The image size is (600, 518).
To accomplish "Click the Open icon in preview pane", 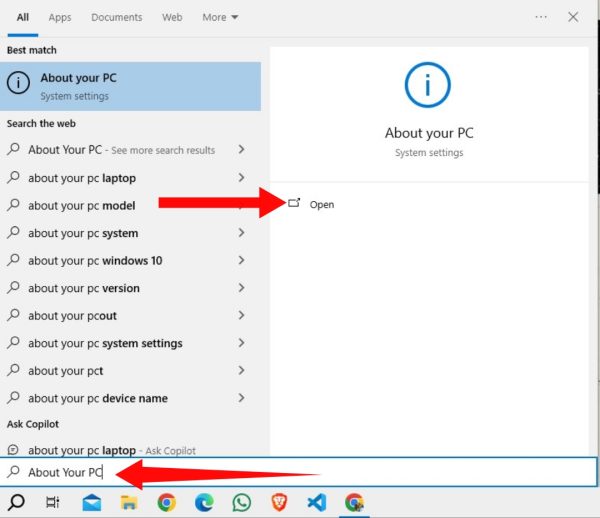I will click(x=294, y=203).
